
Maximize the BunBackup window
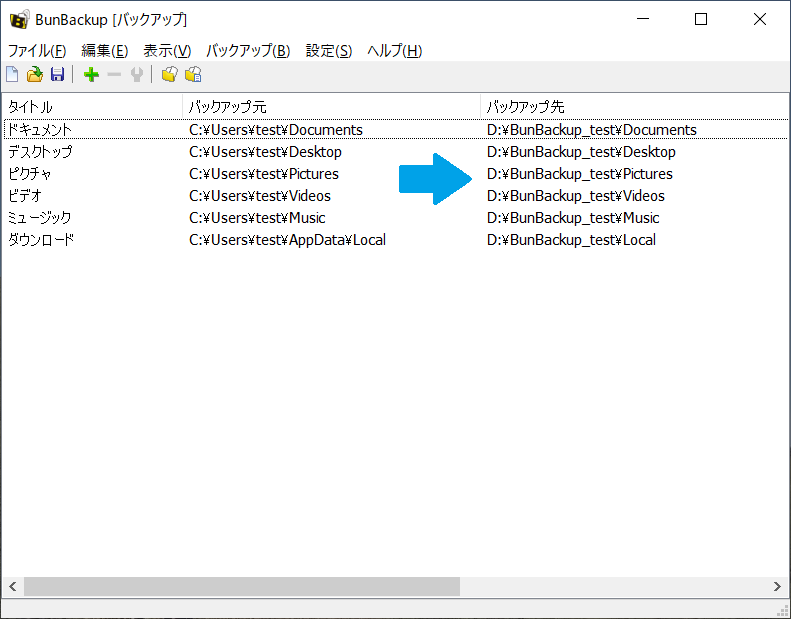[701, 19]
